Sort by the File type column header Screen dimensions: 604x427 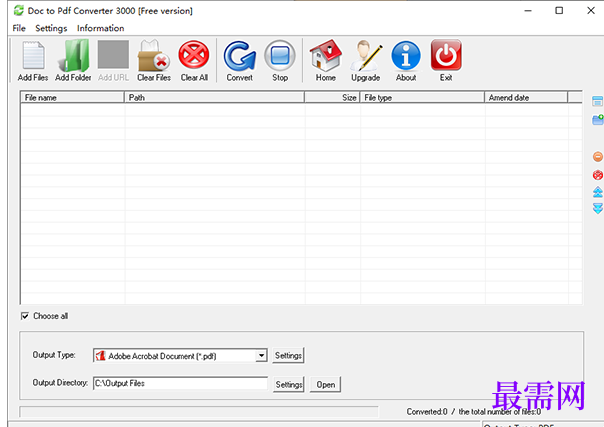pyautogui.click(x=423, y=97)
